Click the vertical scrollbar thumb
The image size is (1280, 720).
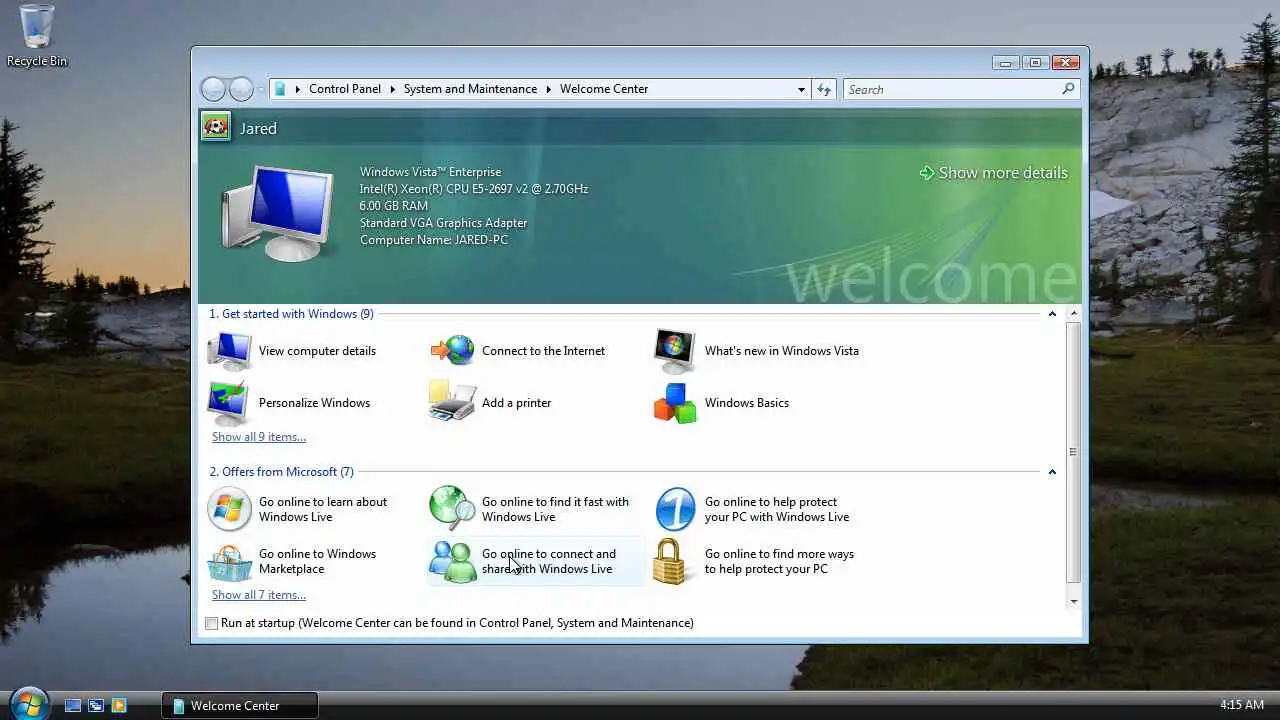1073,452
